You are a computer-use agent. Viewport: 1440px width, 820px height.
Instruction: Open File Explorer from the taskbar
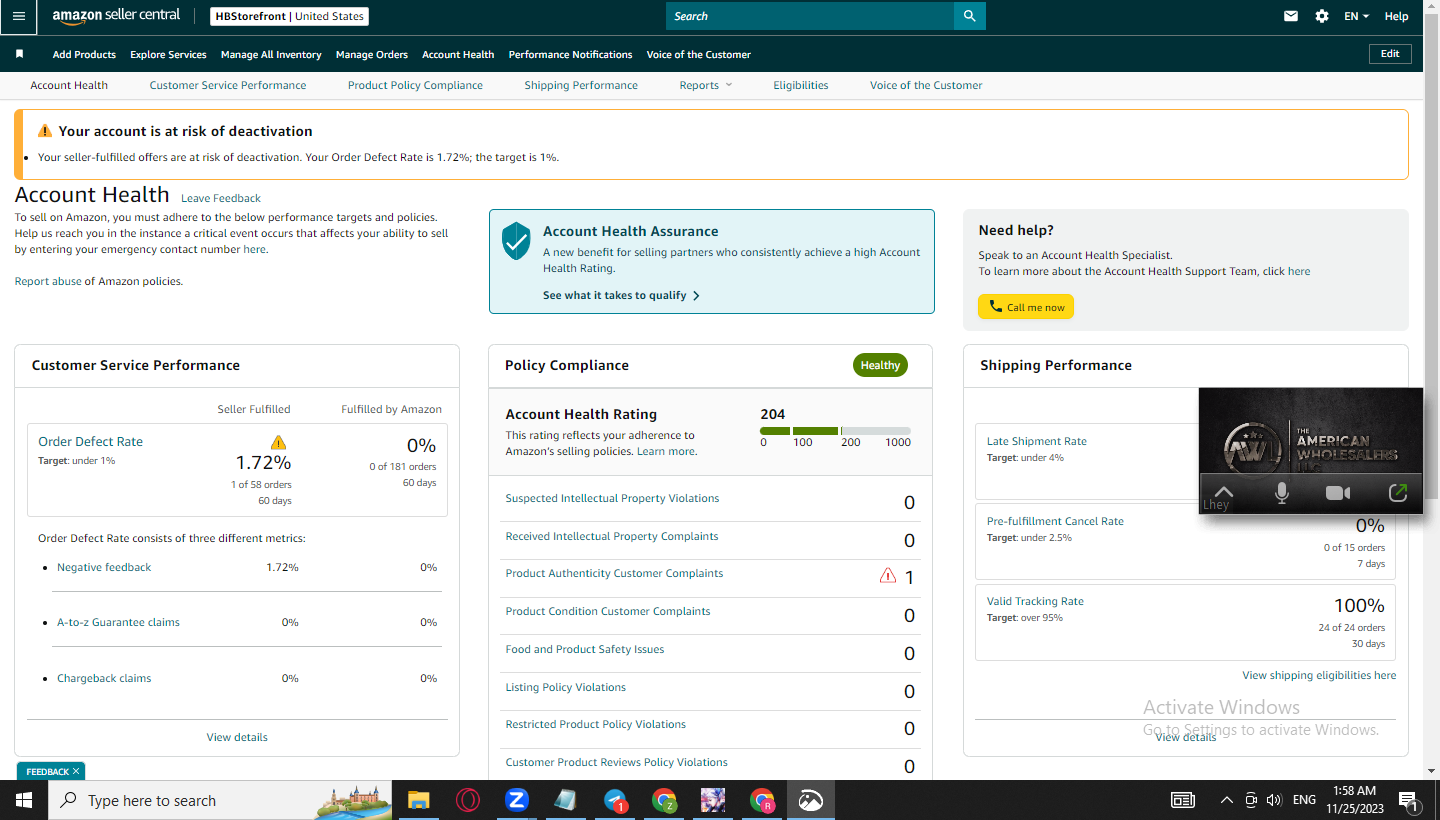click(x=418, y=800)
